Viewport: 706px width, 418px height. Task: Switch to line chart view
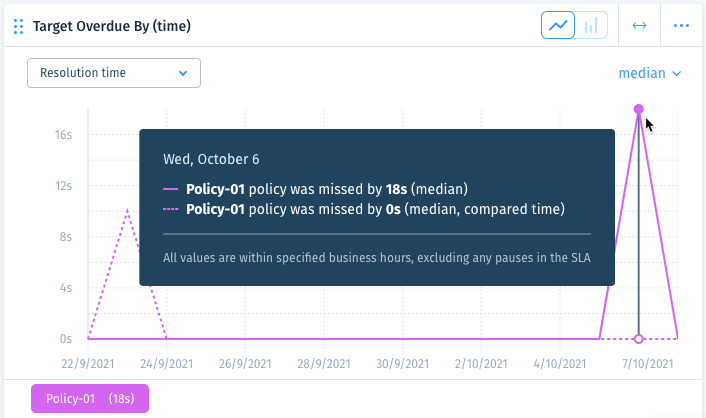[557, 25]
